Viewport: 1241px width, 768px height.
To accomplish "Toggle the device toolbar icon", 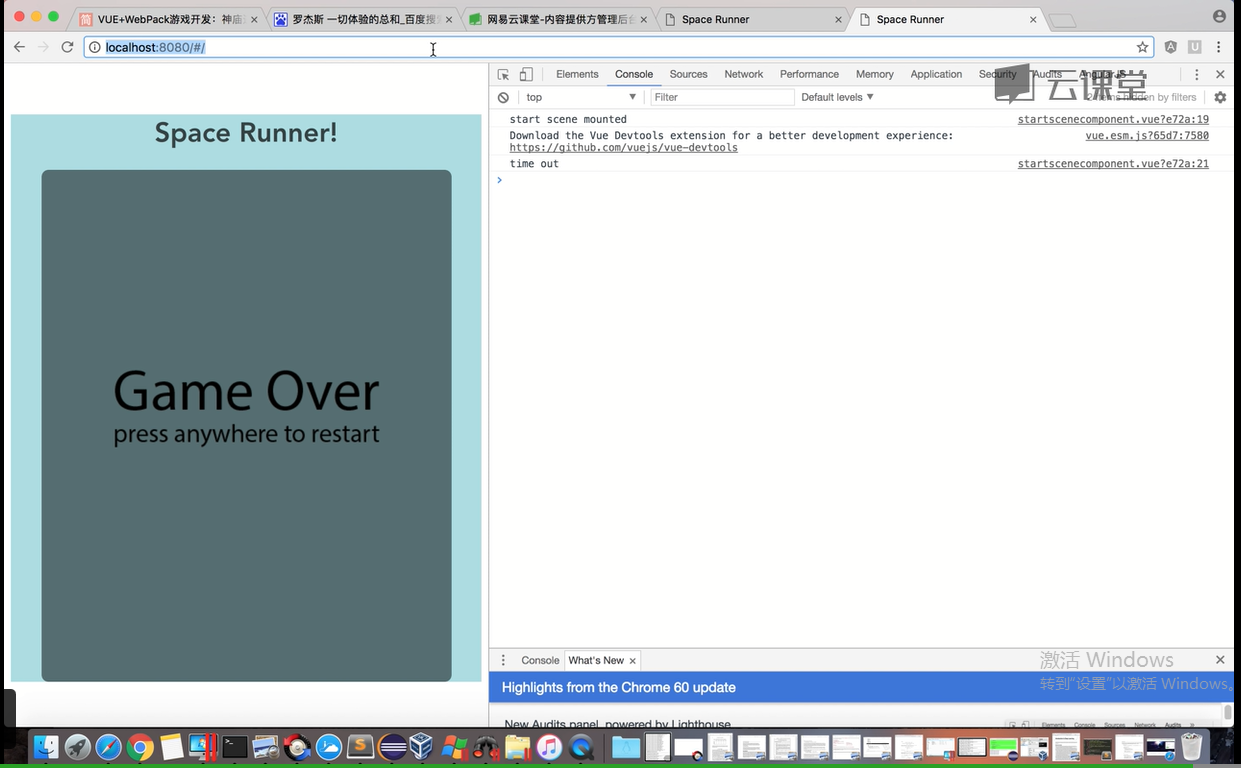I will point(526,74).
